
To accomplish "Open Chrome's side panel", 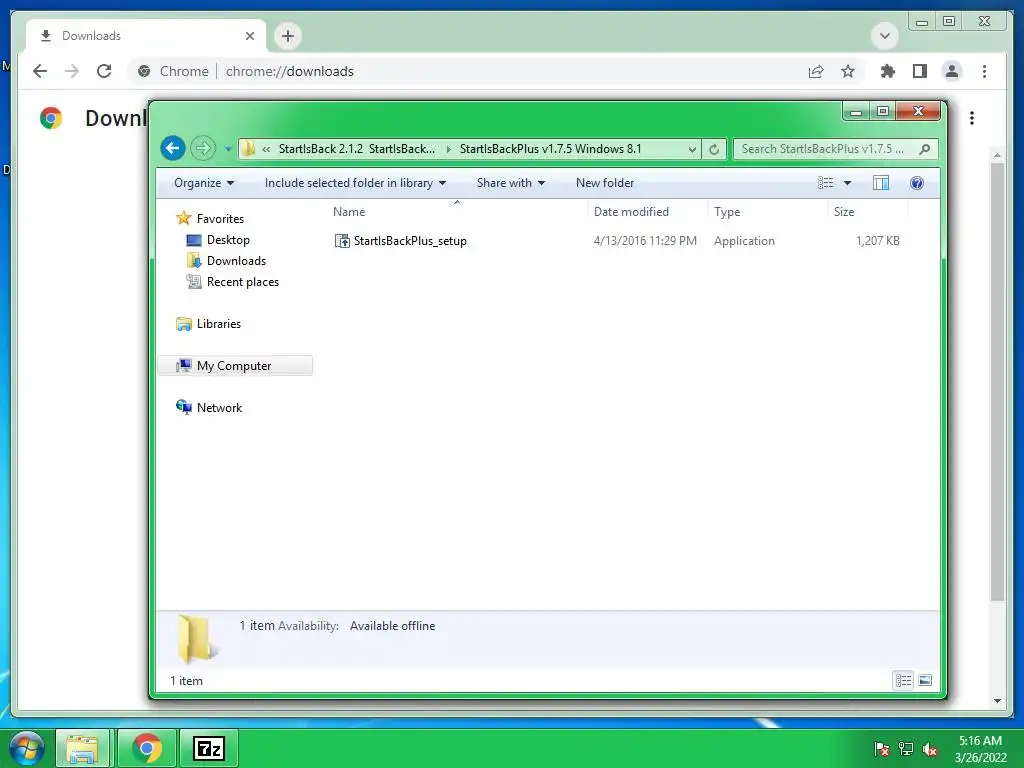I will tap(920, 71).
